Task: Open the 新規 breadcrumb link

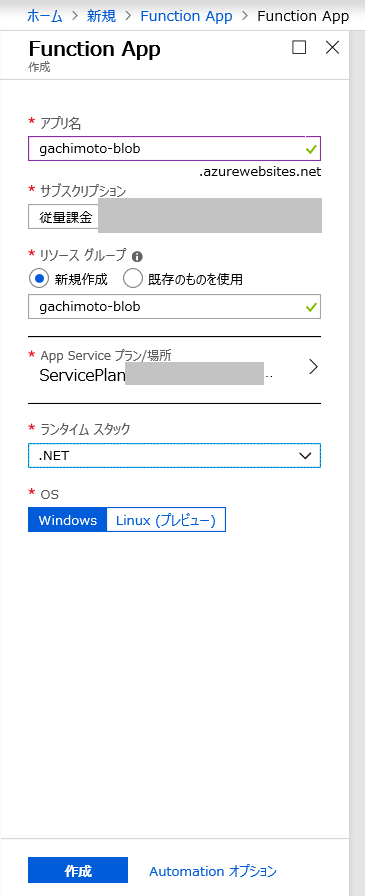Action: point(101,16)
